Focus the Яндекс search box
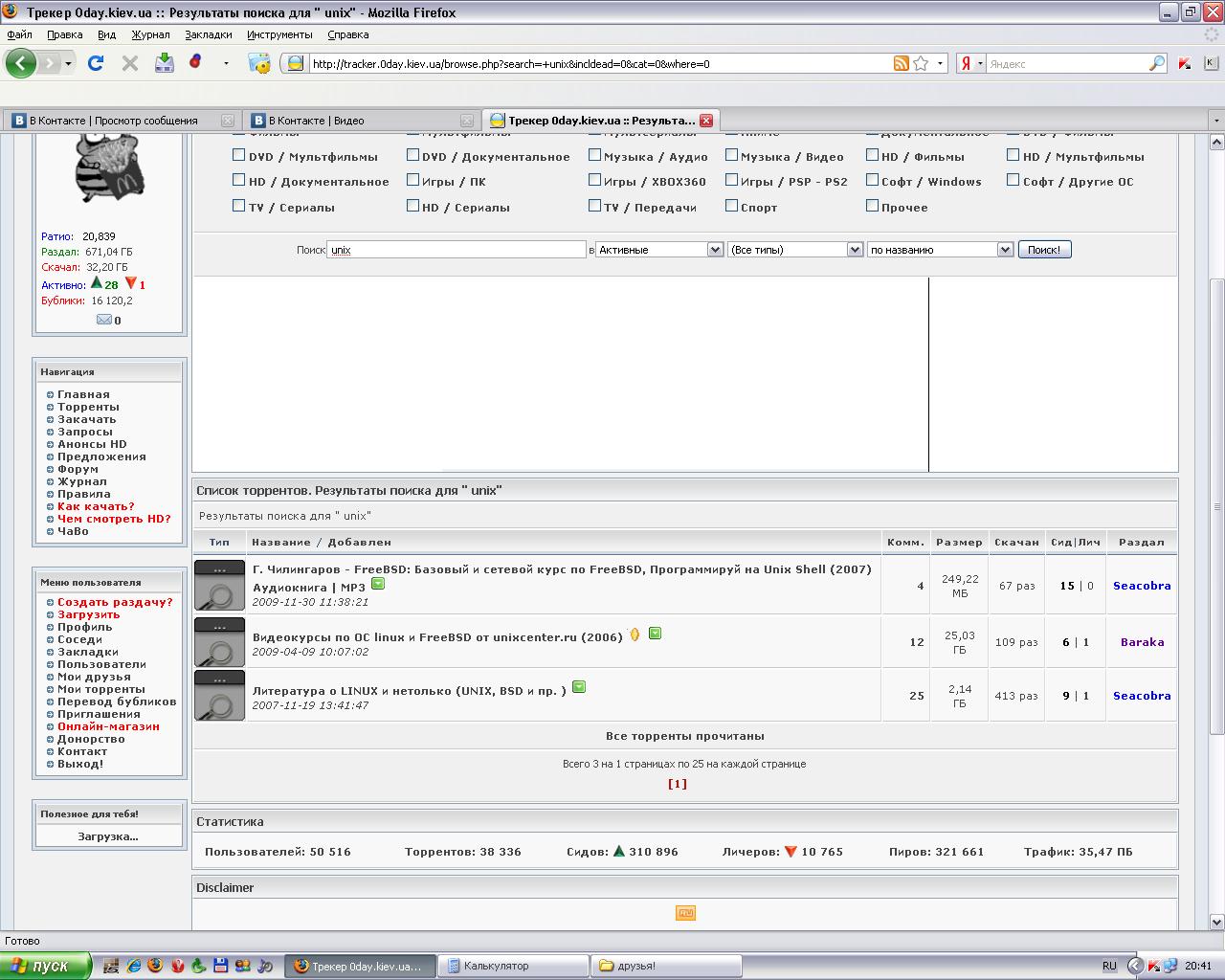Image resolution: width=1225 pixels, height=980 pixels. pyautogui.click(x=1067, y=63)
